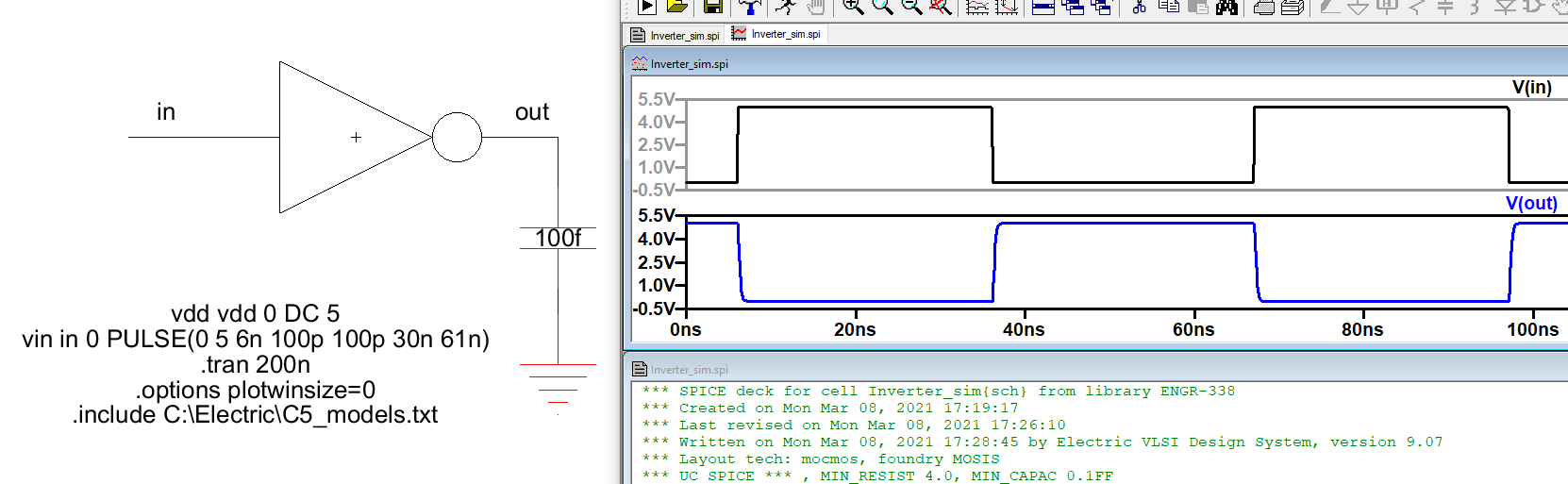Click the Open file folder icon
The width and height of the screenshot is (1568, 484).
point(676,7)
